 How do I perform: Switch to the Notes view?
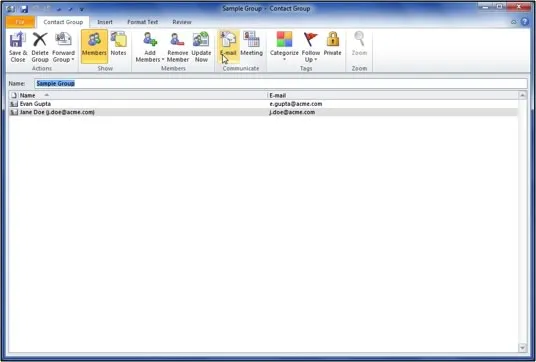click(x=118, y=44)
